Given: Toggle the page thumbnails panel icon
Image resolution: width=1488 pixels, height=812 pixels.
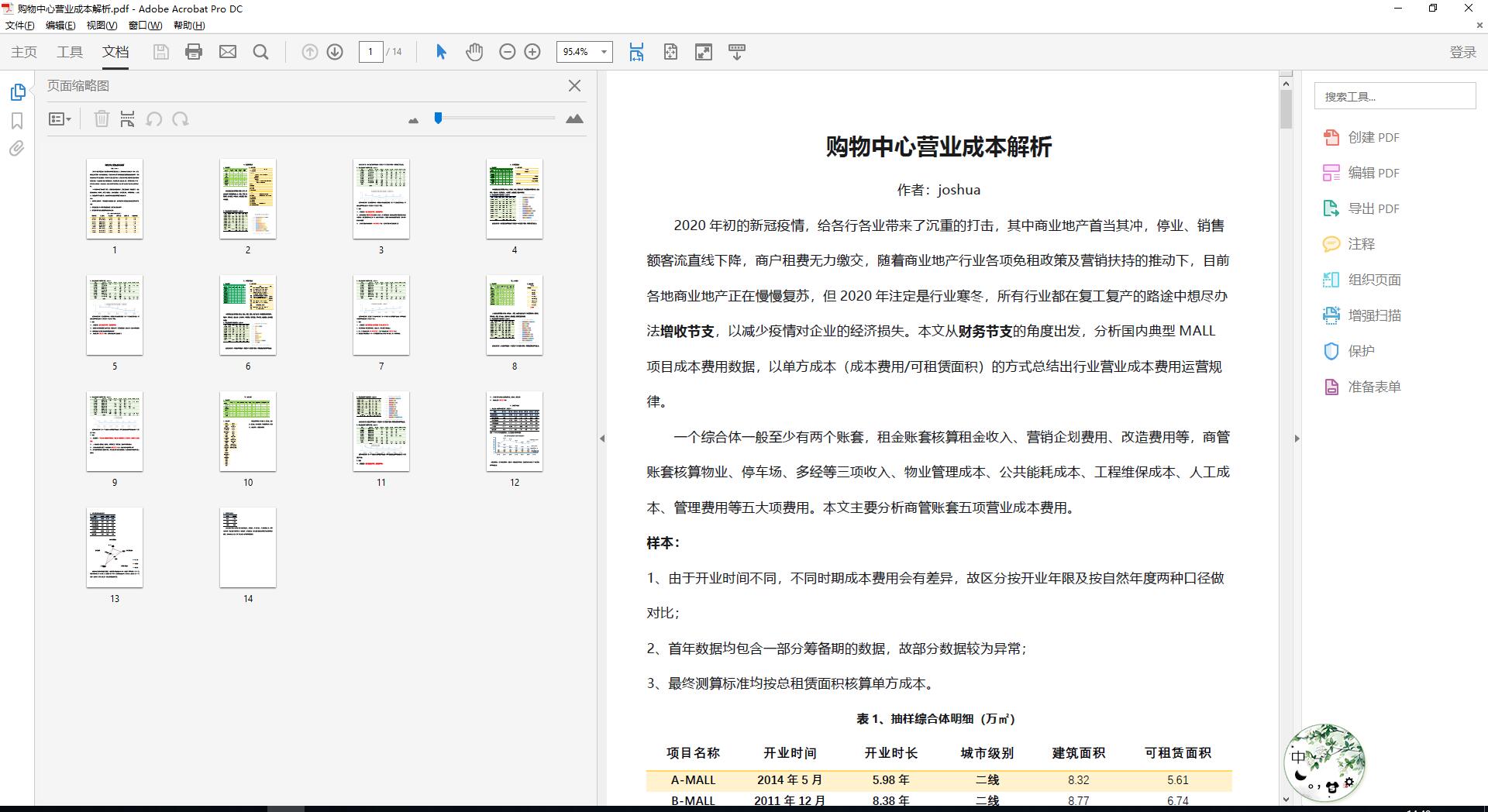Looking at the screenshot, I should pyautogui.click(x=18, y=92).
